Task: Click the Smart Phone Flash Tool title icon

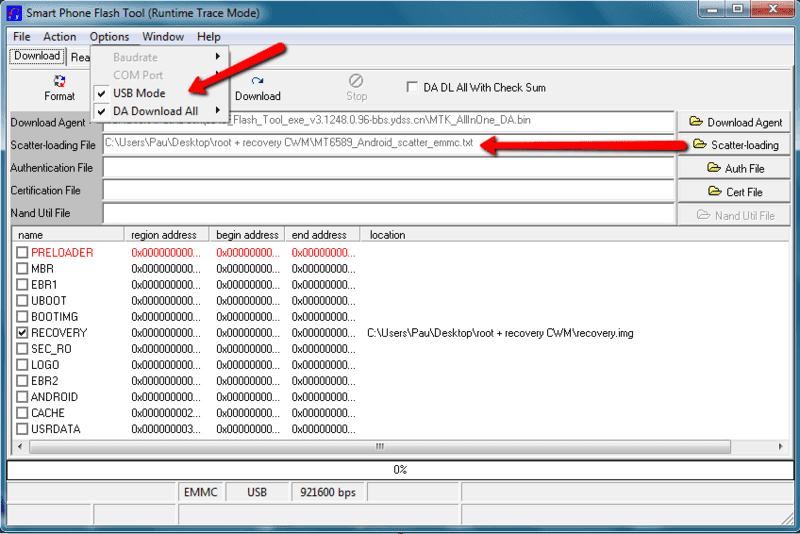Action: pyautogui.click(x=14, y=13)
